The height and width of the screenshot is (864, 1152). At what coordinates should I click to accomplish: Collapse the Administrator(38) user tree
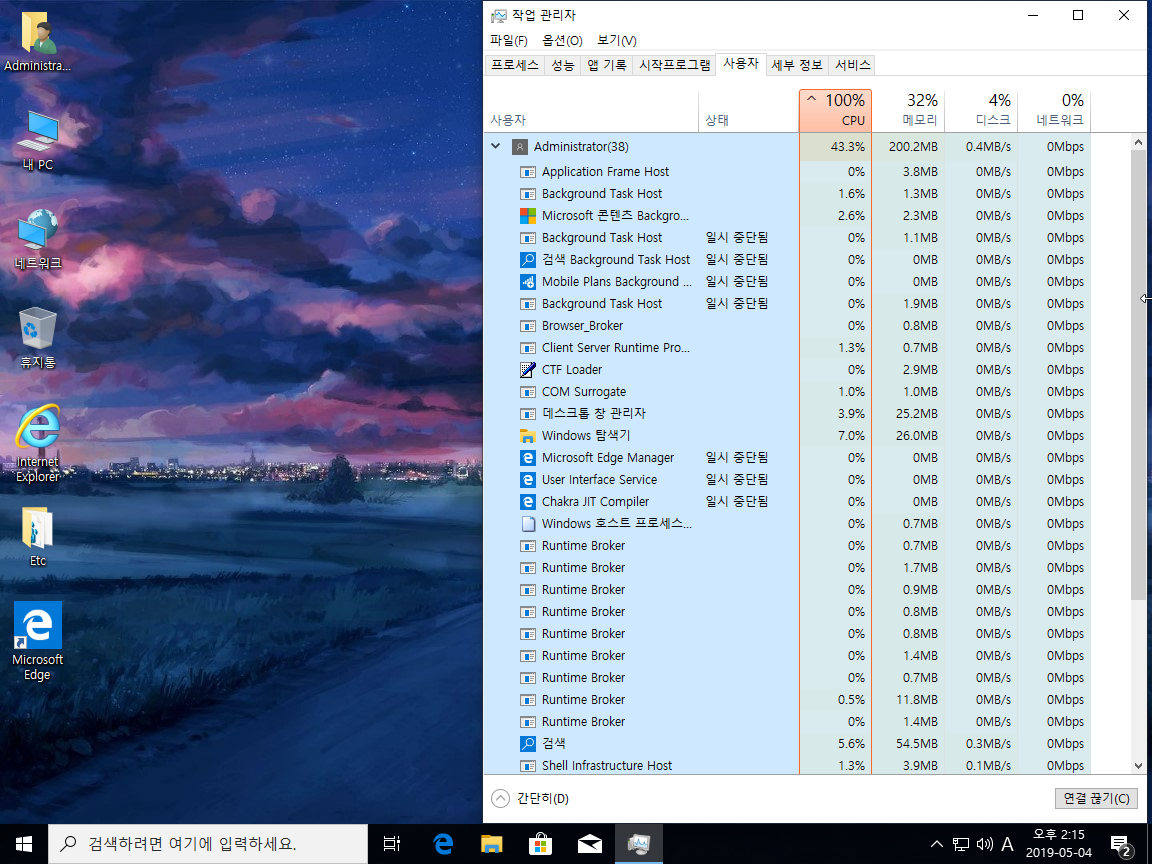point(496,146)
